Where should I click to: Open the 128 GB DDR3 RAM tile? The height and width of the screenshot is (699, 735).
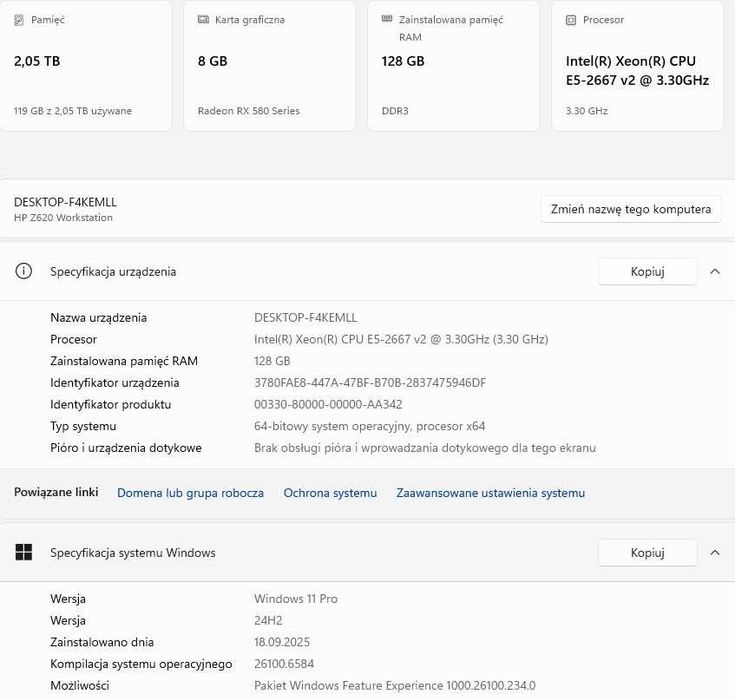tap(453, 66)
